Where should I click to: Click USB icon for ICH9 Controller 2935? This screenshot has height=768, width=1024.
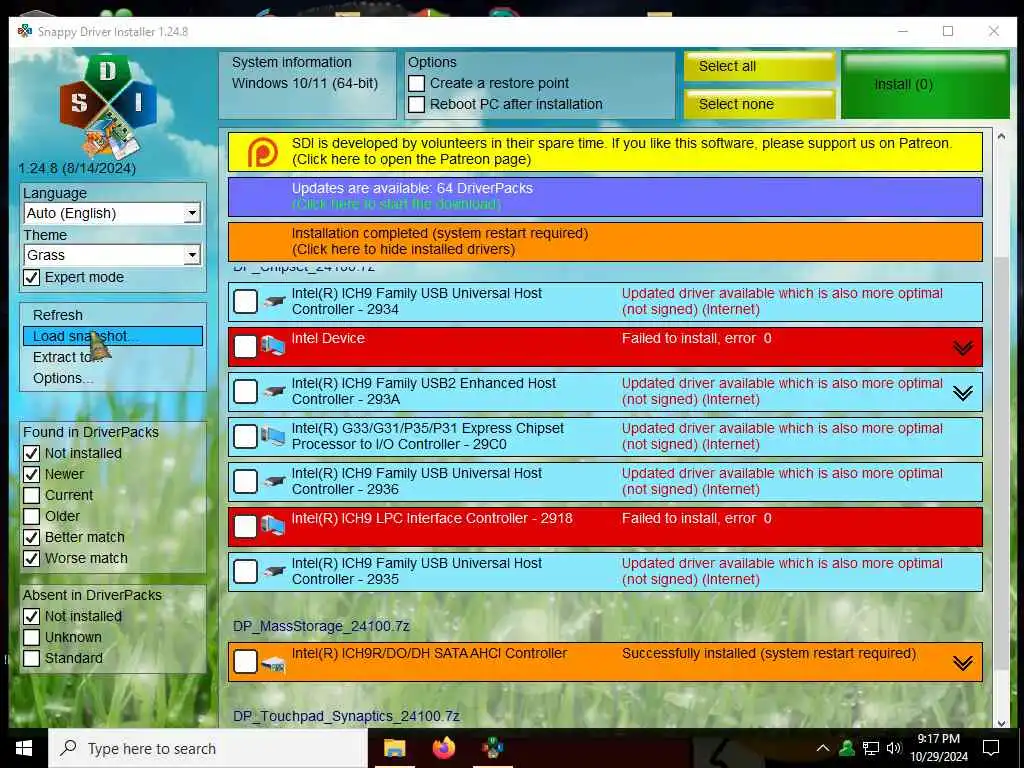point(274,571)
